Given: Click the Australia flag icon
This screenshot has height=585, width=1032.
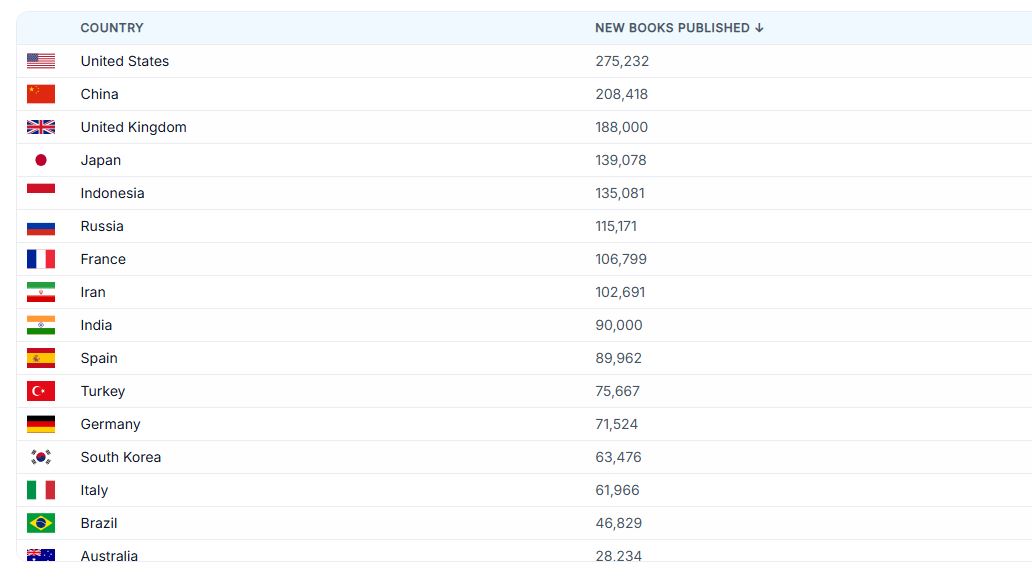Looking at the screenshot, I should (x=41, y=555).
